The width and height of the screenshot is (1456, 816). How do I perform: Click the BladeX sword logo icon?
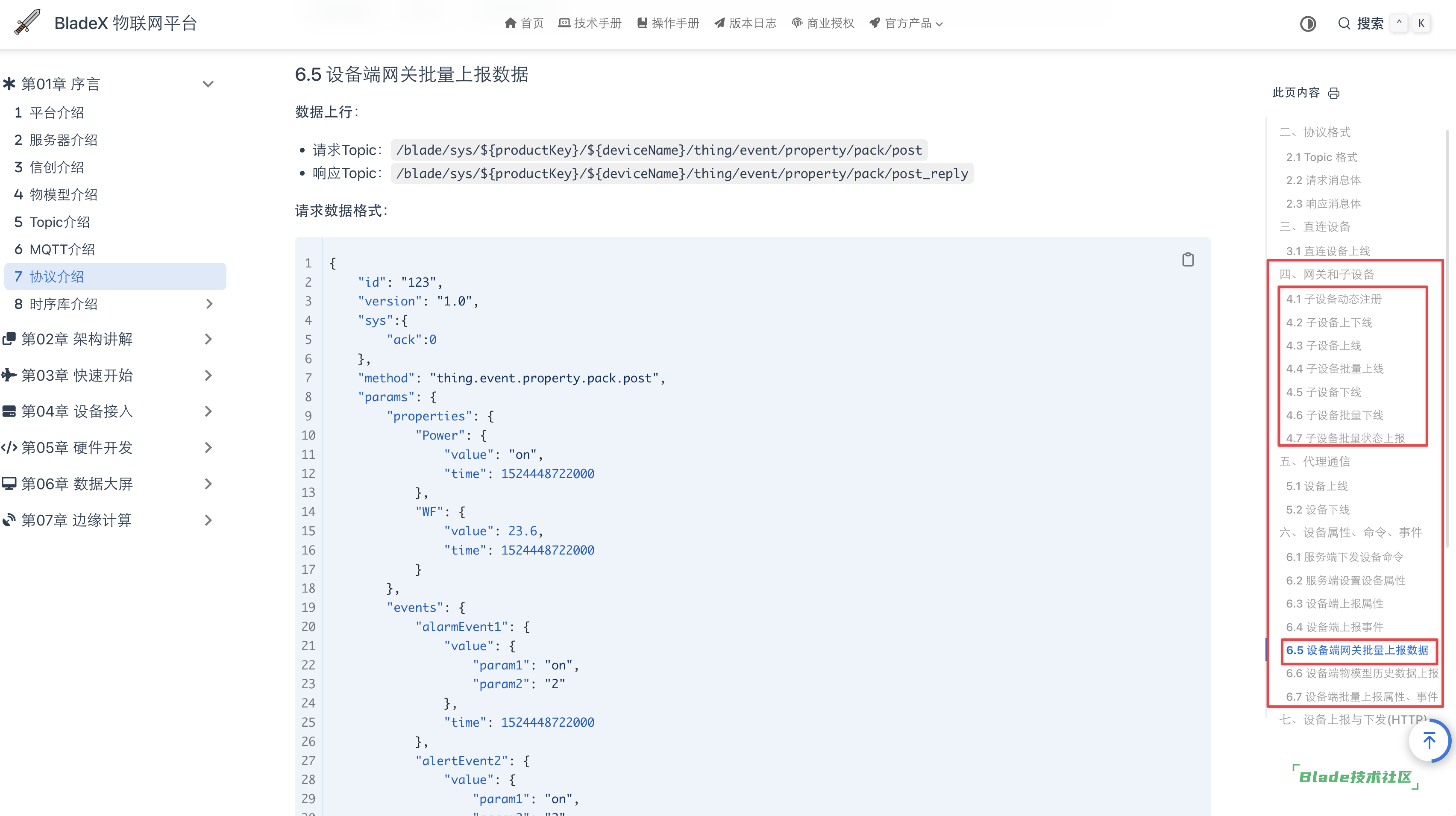click(26, 23)
